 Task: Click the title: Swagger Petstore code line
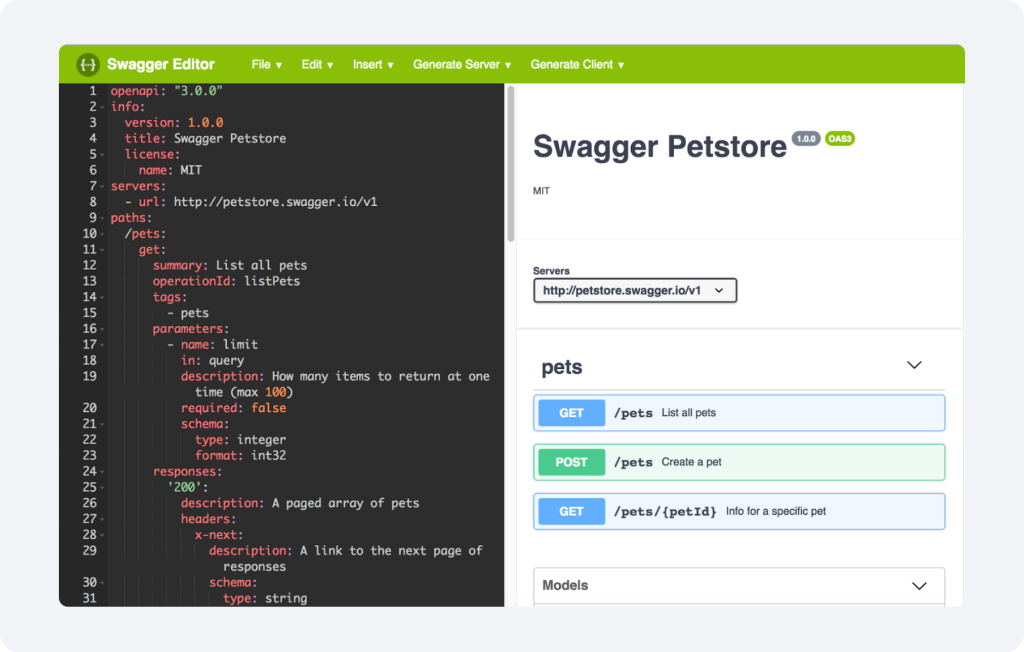tap(205, 139)
